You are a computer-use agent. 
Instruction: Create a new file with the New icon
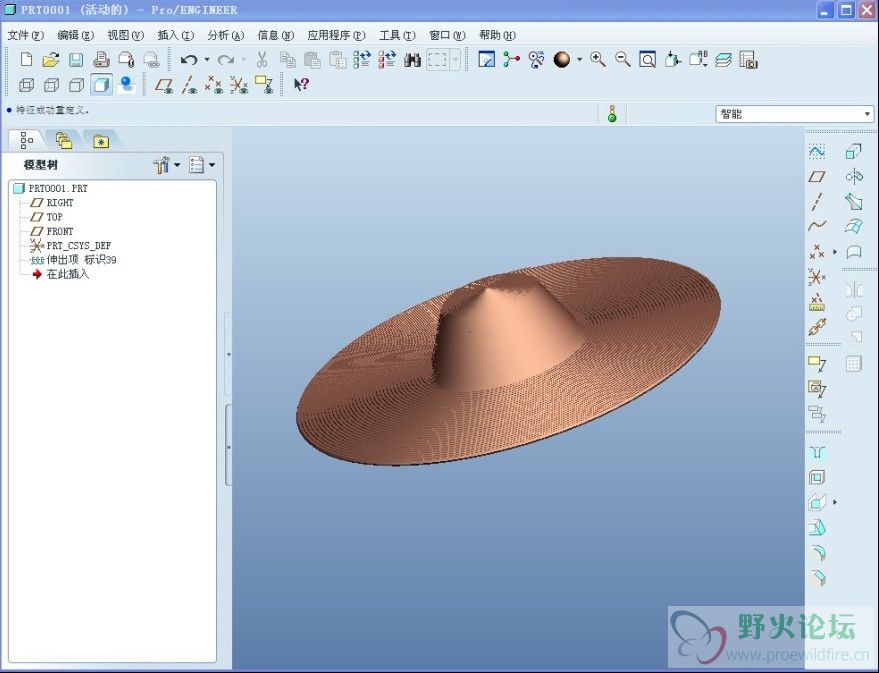(x=26, y=59)
